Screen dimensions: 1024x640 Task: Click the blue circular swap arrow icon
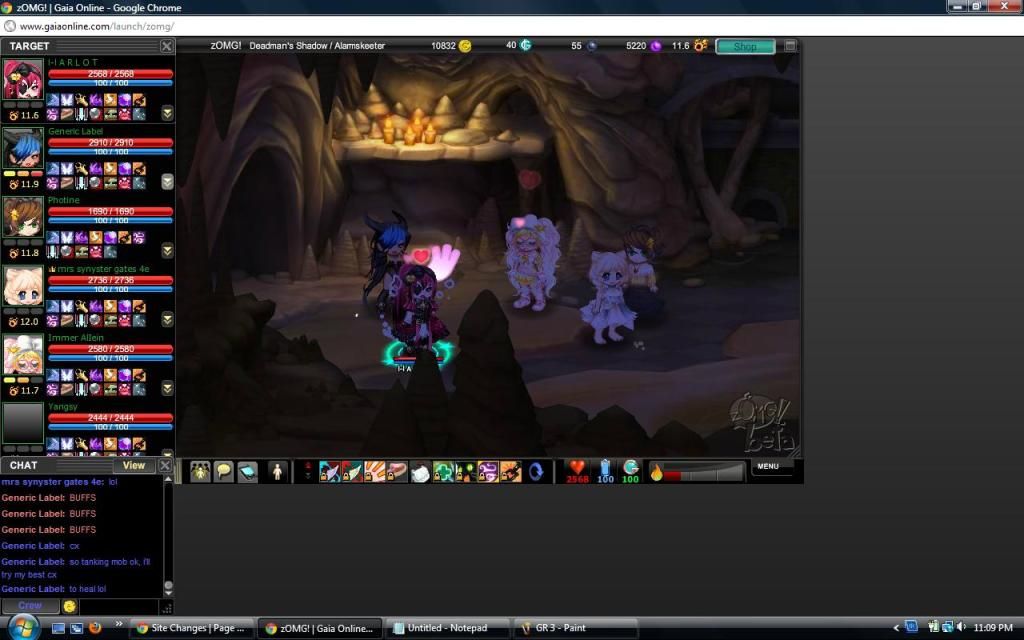point(536,472)
